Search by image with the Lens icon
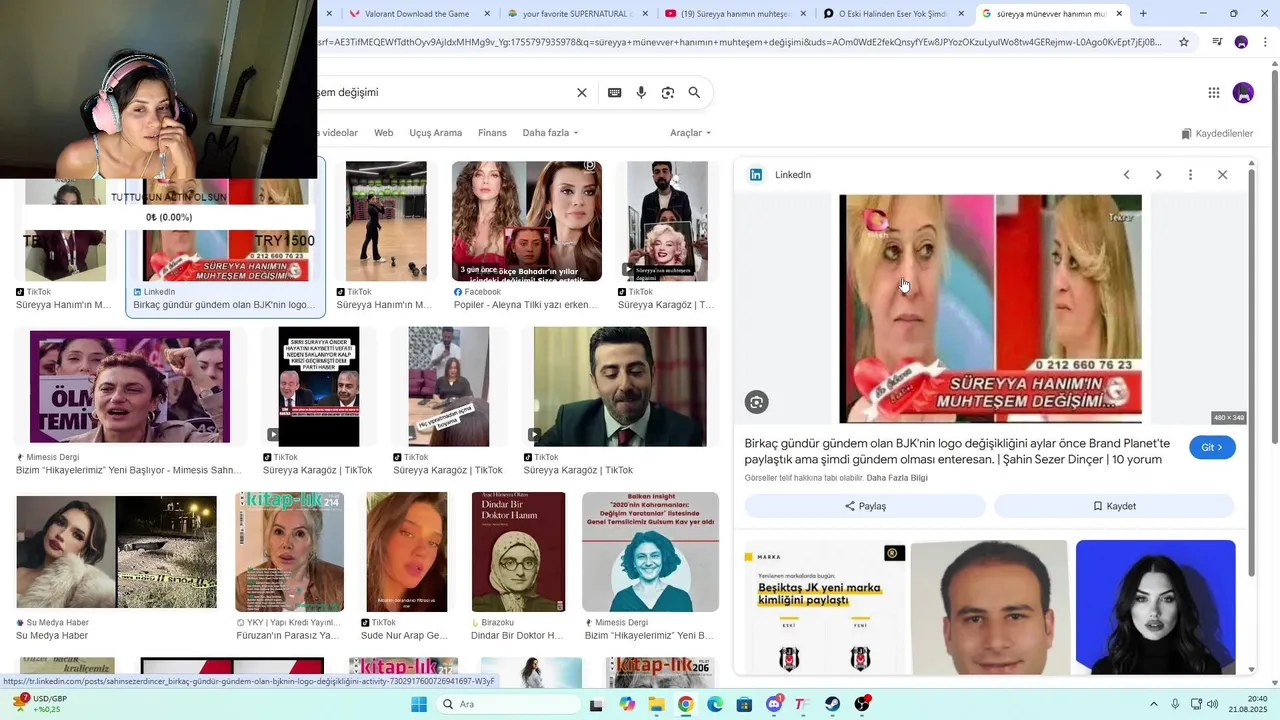 point(668,93)
